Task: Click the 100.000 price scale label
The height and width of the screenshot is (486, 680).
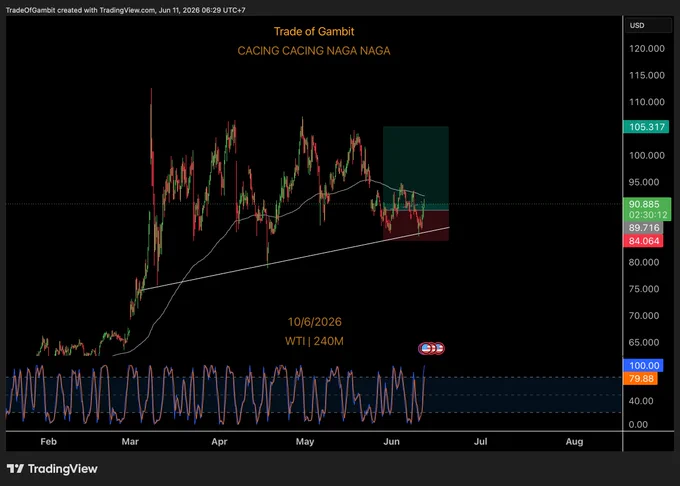Action: tap(647, 155)
